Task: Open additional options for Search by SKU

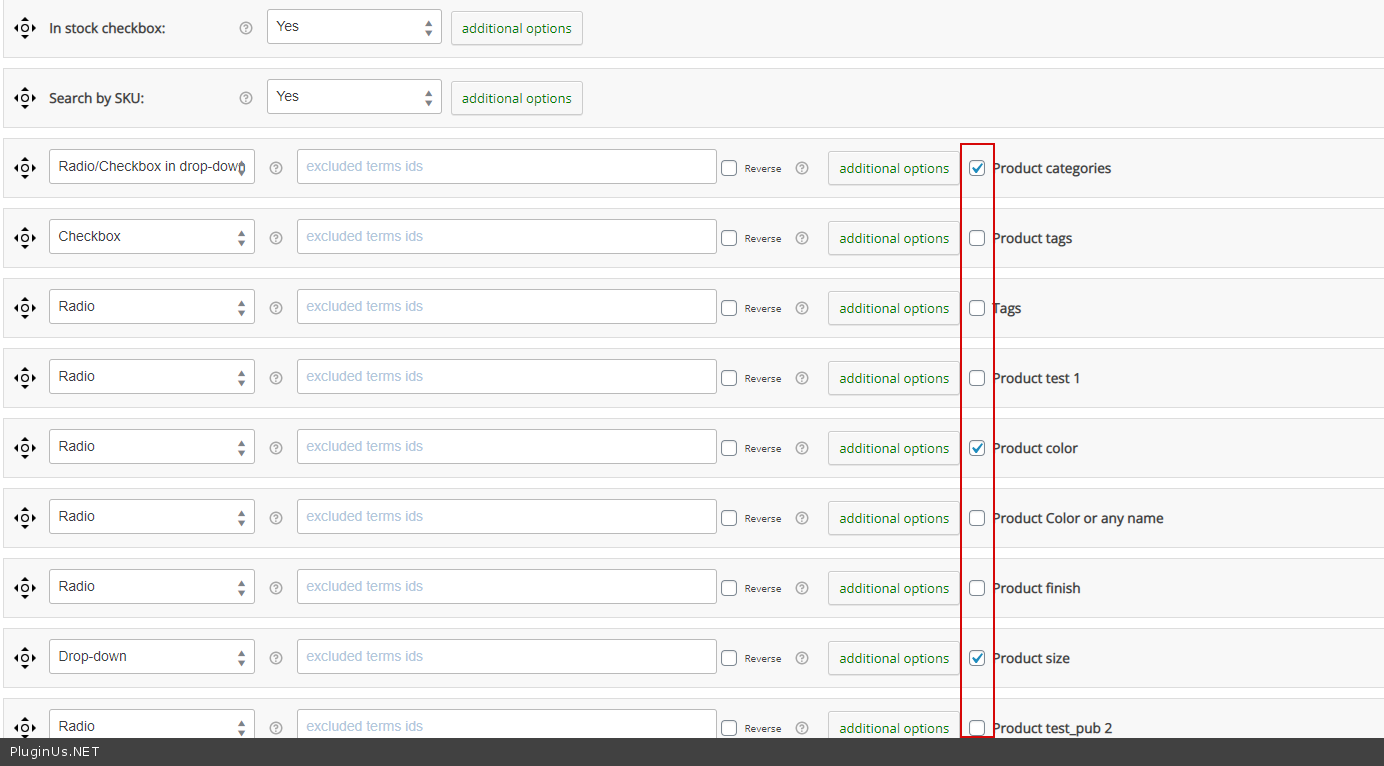Action: point(516,98)
